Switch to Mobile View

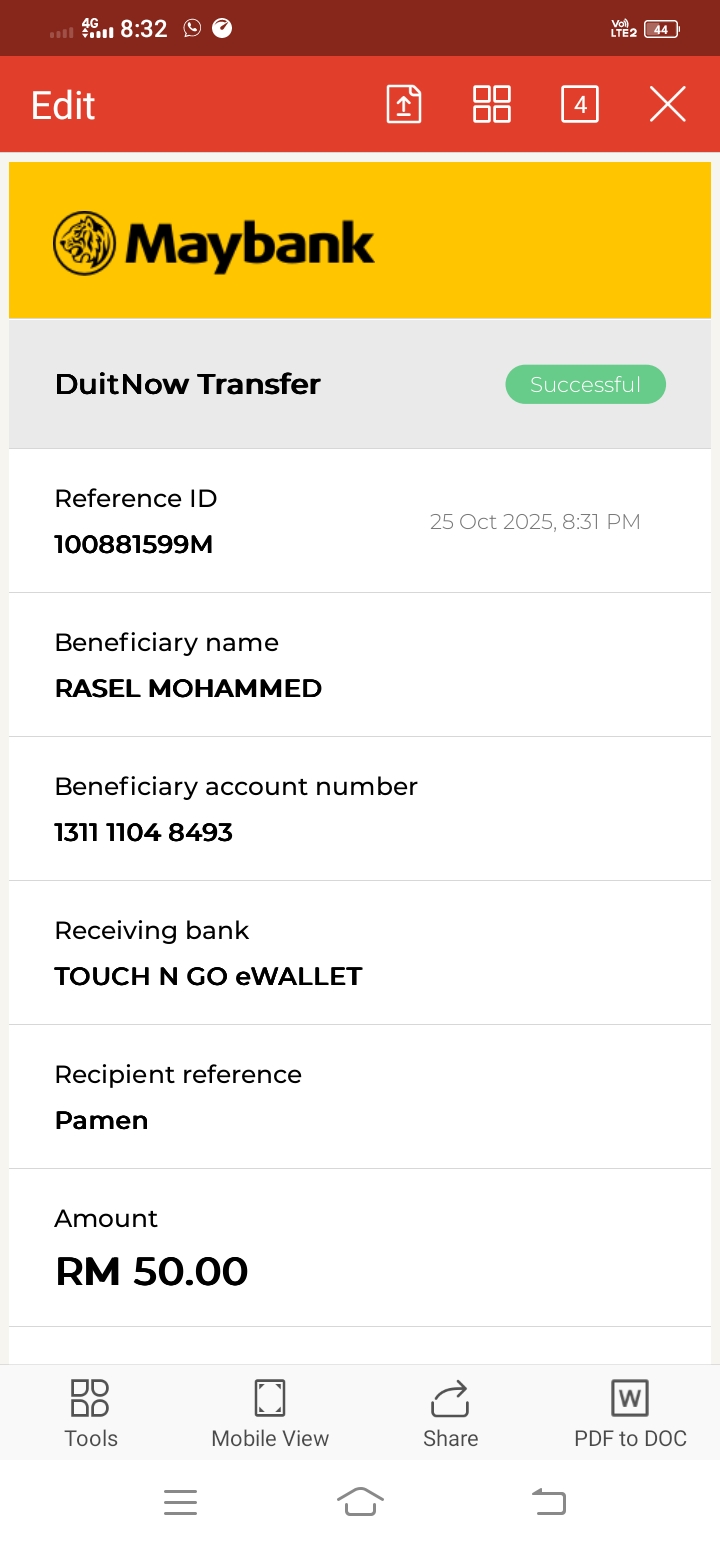pyautogui.click(x=270, y=1412)
